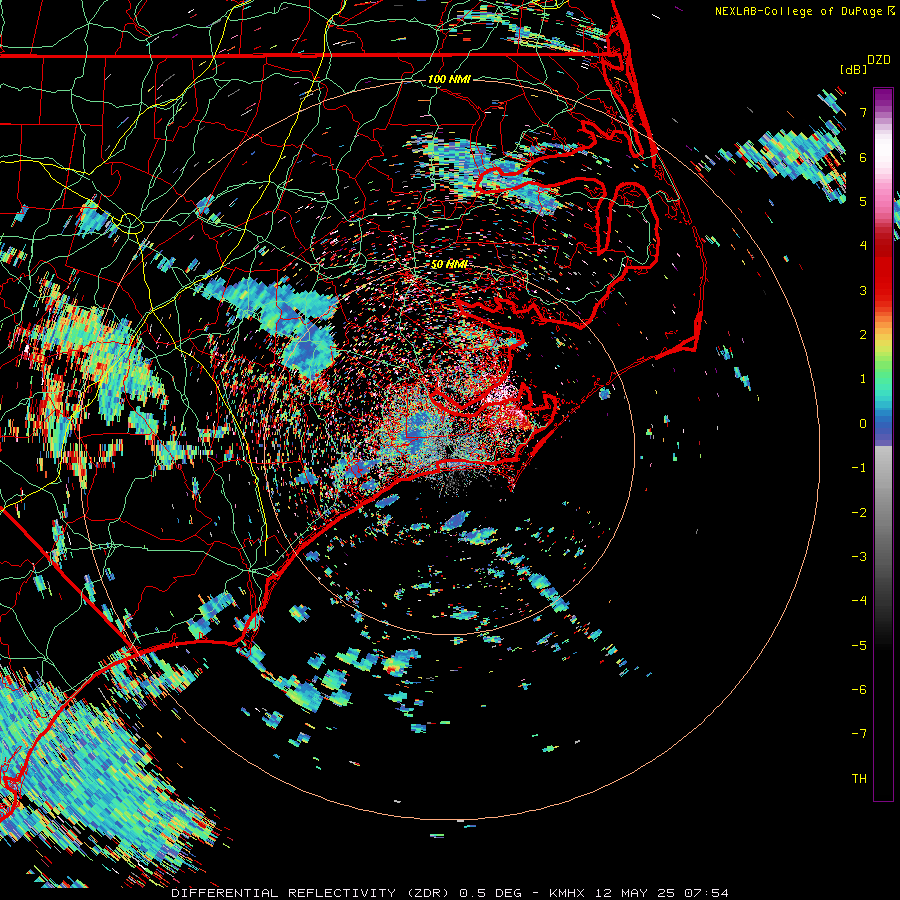The image size is (900, 900).
Task: Click the KMHX station identifier
Action: click(567, 893)
